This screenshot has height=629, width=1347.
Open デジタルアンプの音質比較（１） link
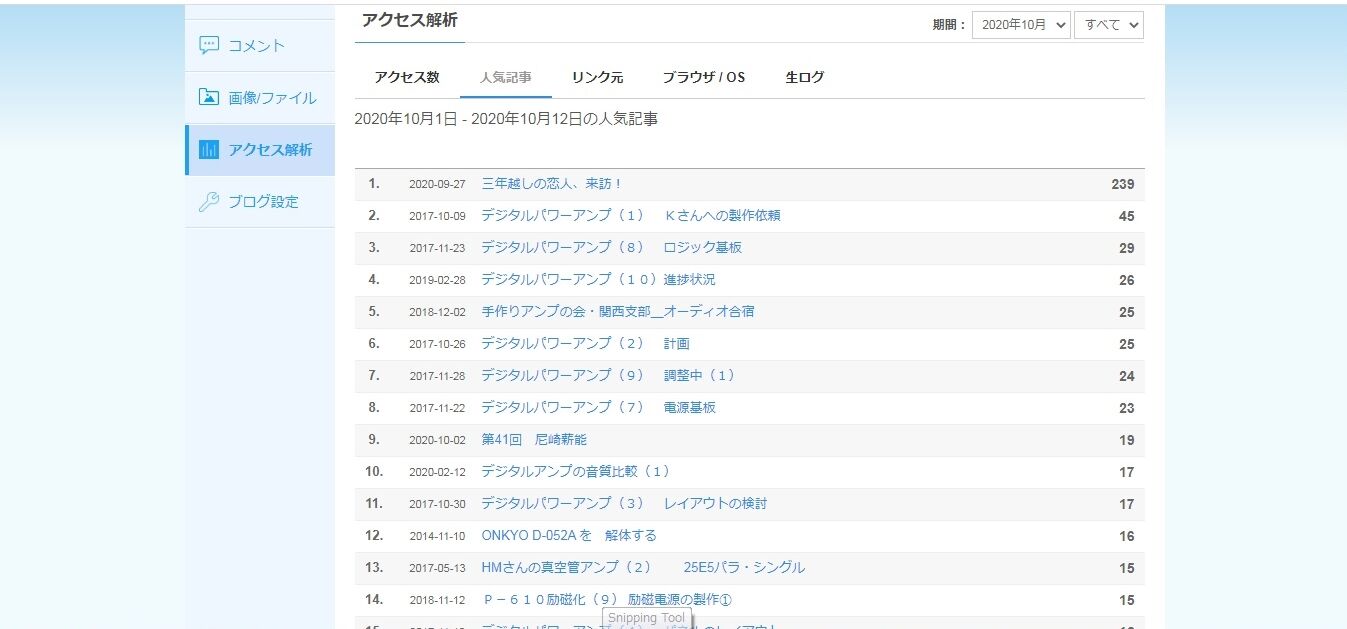[x=575, y=471]
